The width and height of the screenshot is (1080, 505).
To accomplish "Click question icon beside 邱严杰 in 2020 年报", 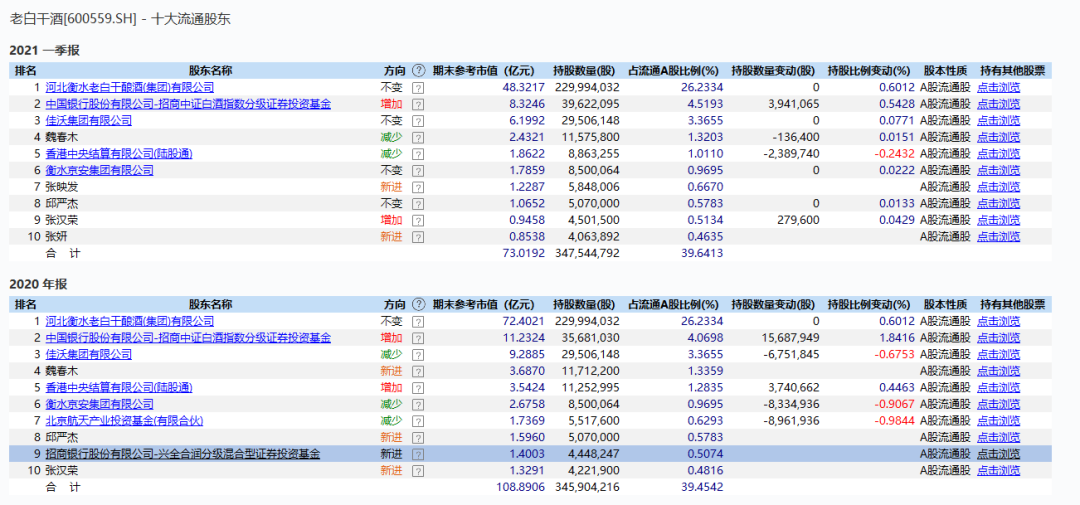I will pos(418,437).
